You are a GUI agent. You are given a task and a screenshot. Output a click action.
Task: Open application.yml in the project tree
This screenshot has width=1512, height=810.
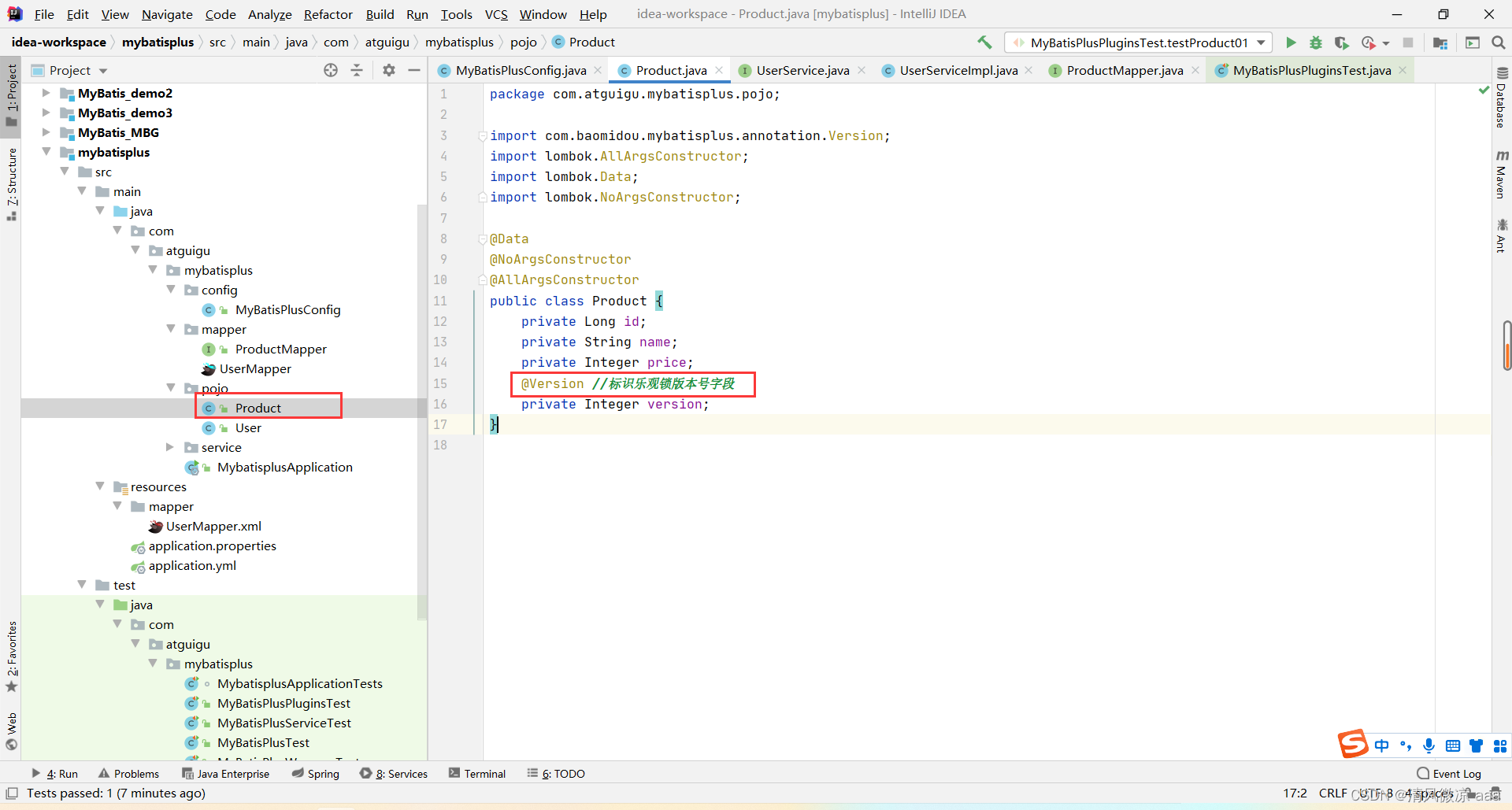tap(192, 566)
